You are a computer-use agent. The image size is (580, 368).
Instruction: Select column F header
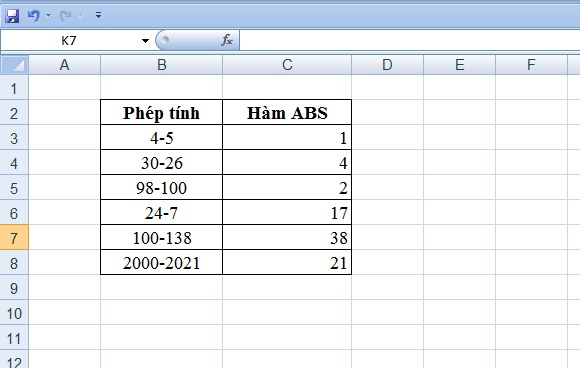coord(531,65)
